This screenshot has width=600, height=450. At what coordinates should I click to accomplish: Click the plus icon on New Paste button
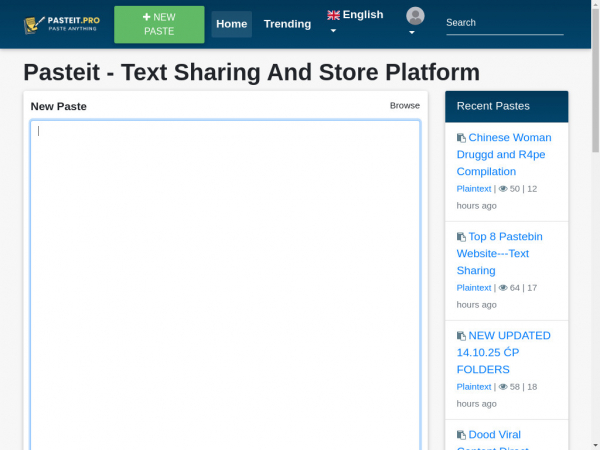coord(146,17)
